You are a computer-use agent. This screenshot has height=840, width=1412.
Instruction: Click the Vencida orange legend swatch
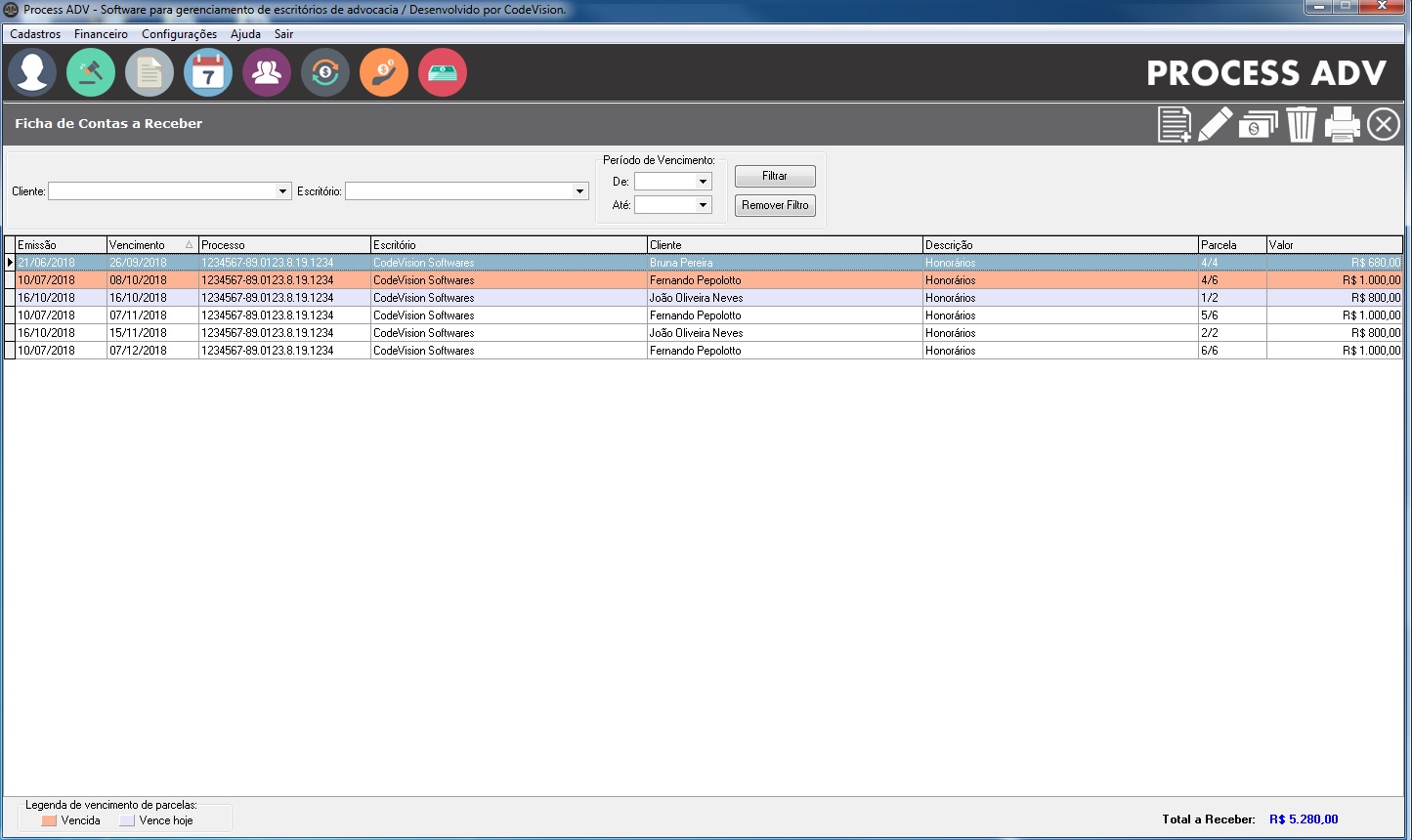coord(49,821)
